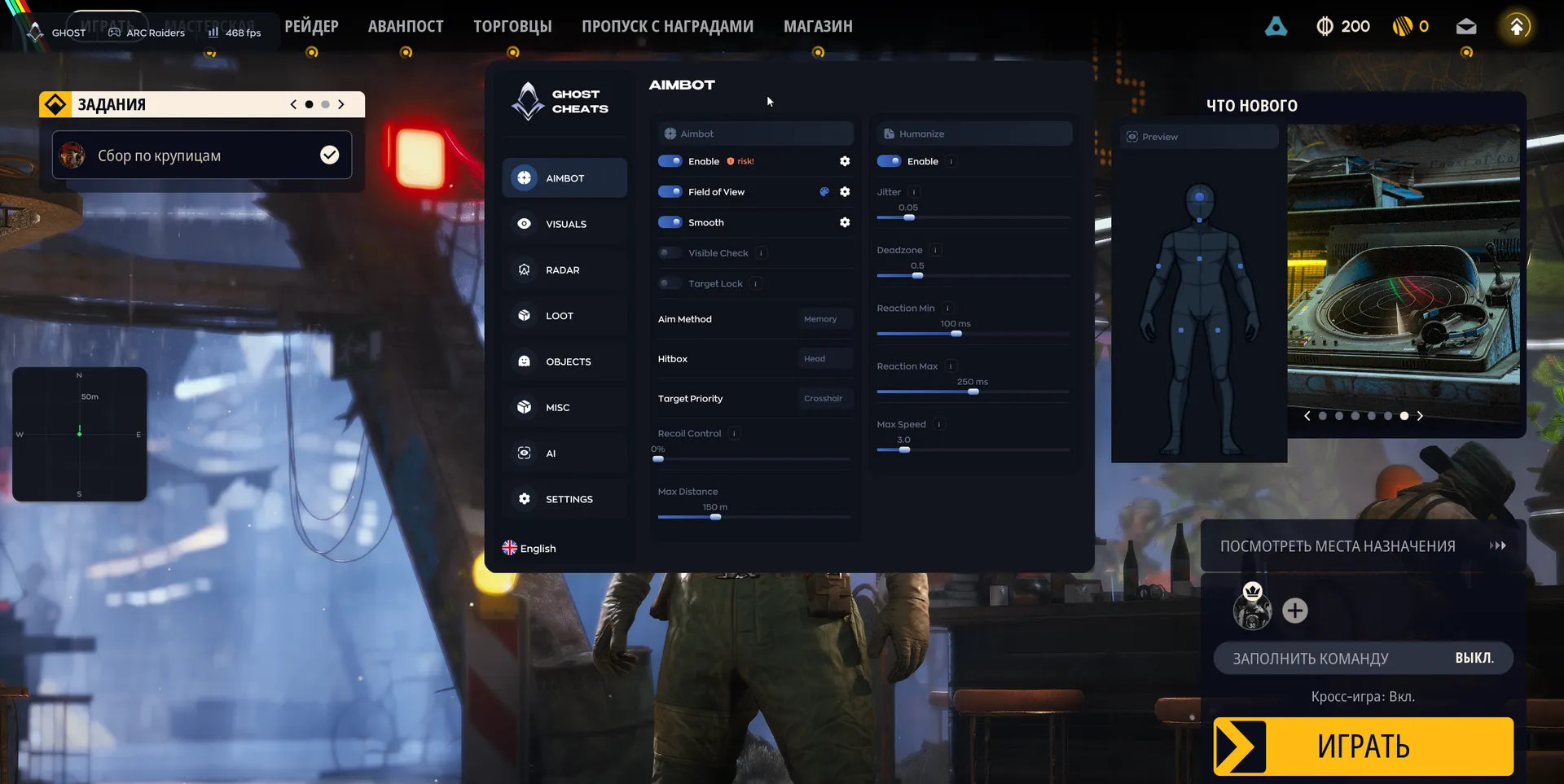The image size is (1564, 784).
Task: Toggle Humanize Enable switch
Action: [890, 161]
